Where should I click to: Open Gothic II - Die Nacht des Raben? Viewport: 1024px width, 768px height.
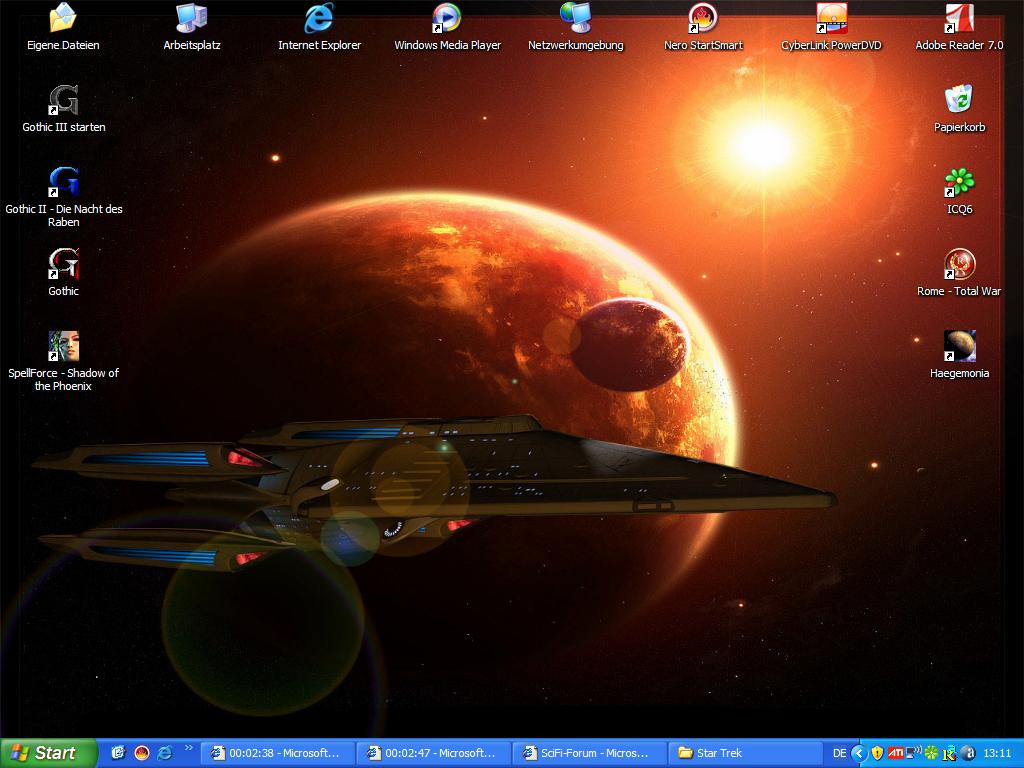click(63, 183)
